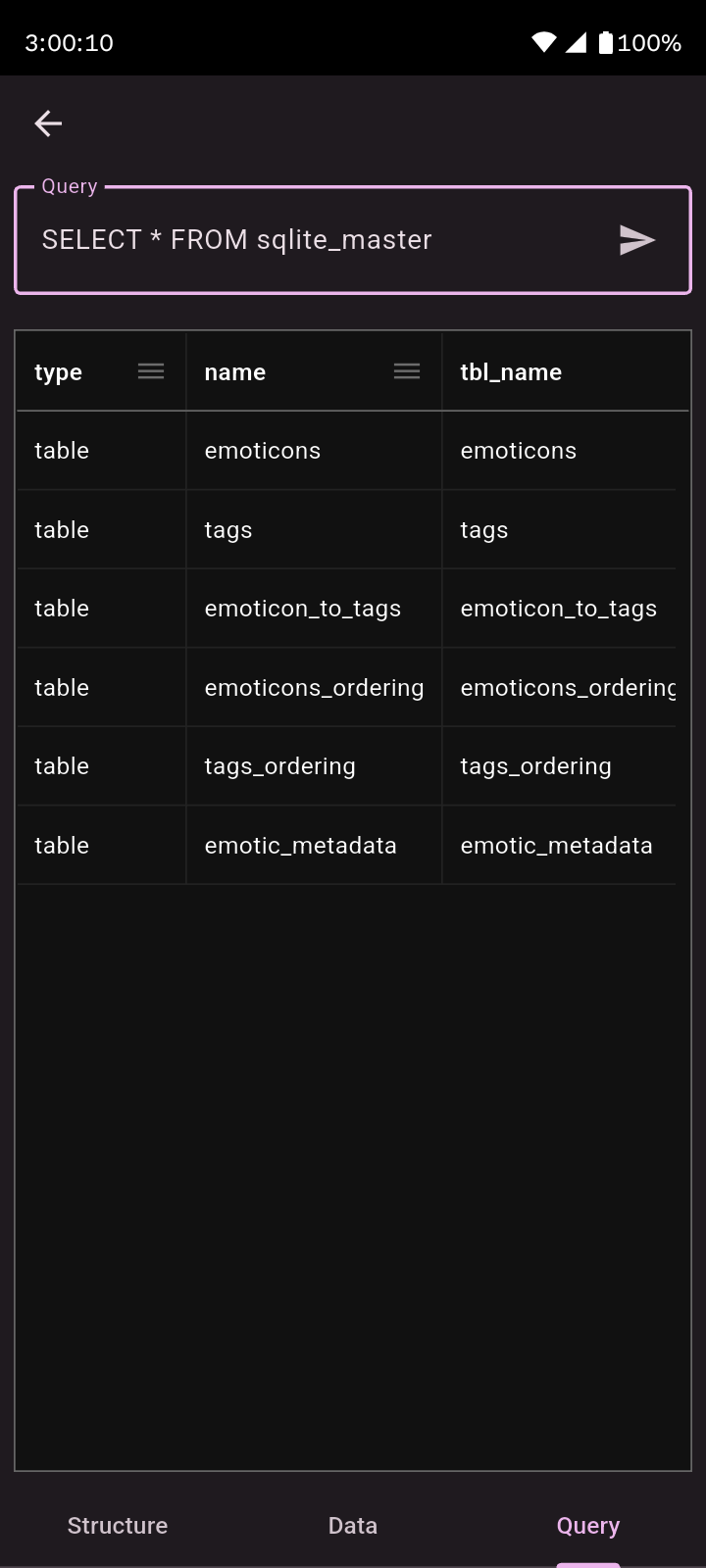Image resolution: width=706 pixels, height=1568 pixels.
Task: Tap the emoticons_ordering name cell
Action: click(314, 688)
